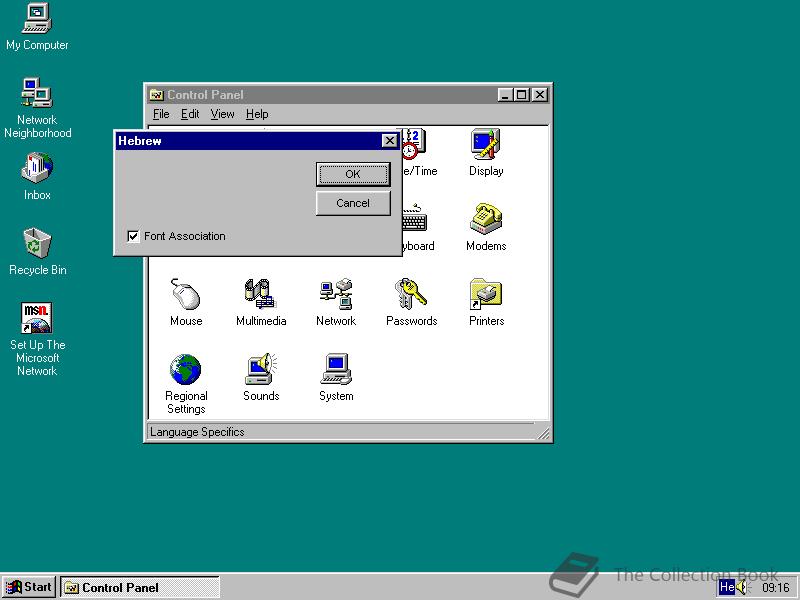Open the Start menu
The height and width of the screenshot is (600, 800).
click(x=29, y=587)
